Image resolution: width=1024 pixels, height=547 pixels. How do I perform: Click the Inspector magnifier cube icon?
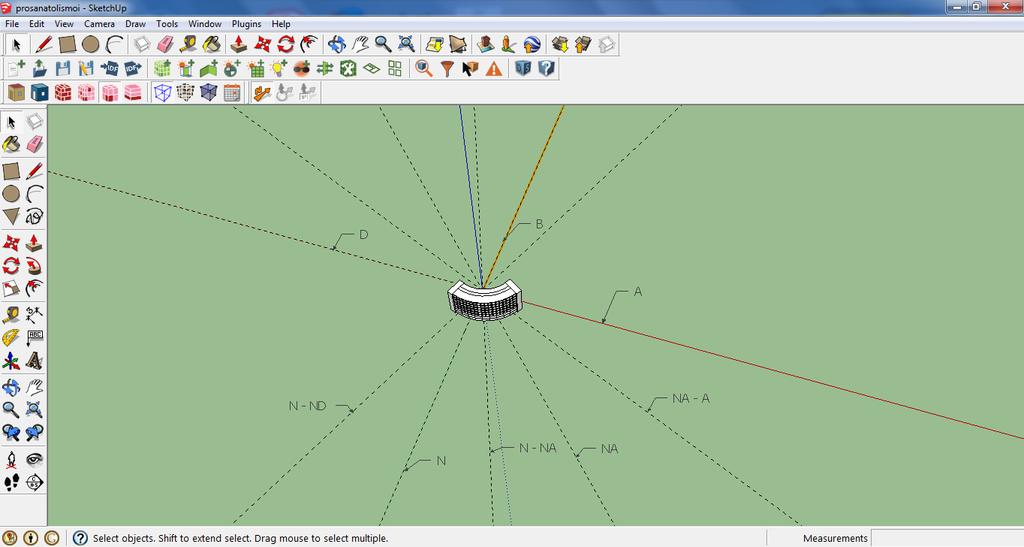pyautogui.click(x=424, y=68)
